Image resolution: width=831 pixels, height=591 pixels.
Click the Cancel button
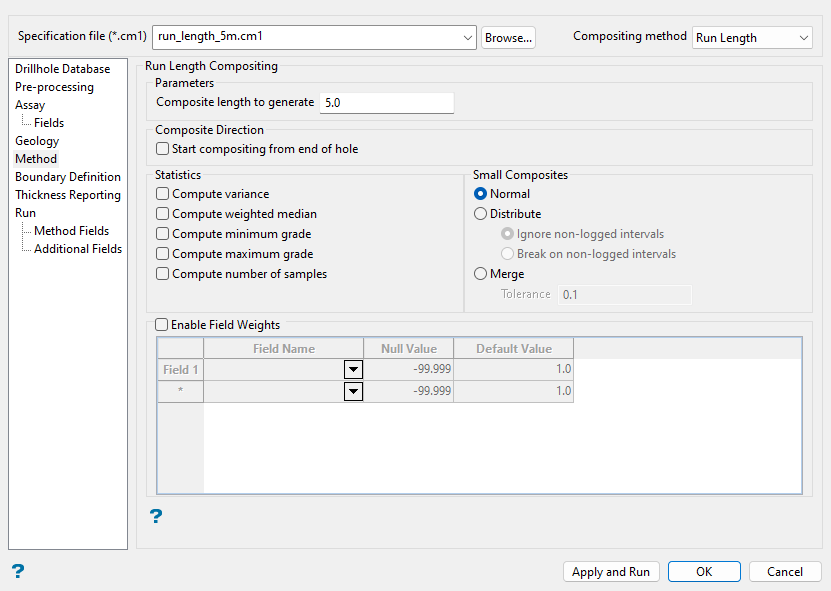pyautogui.click(x=785, y=572)
